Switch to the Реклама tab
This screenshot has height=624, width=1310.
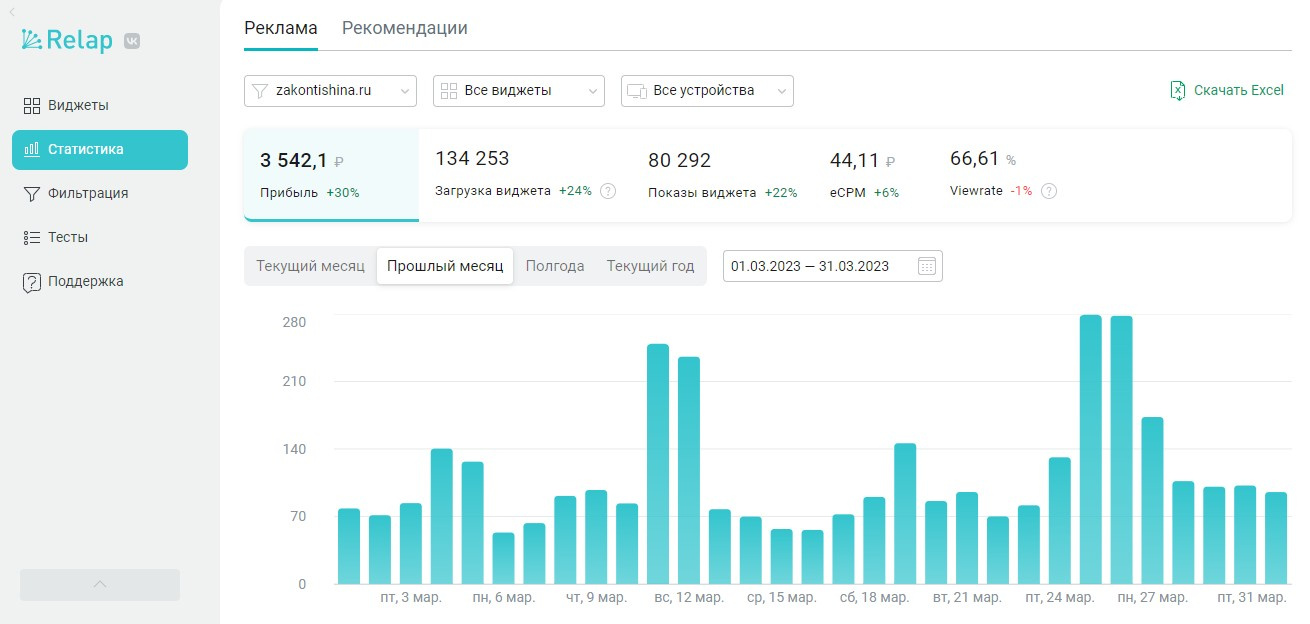point(281,28)
